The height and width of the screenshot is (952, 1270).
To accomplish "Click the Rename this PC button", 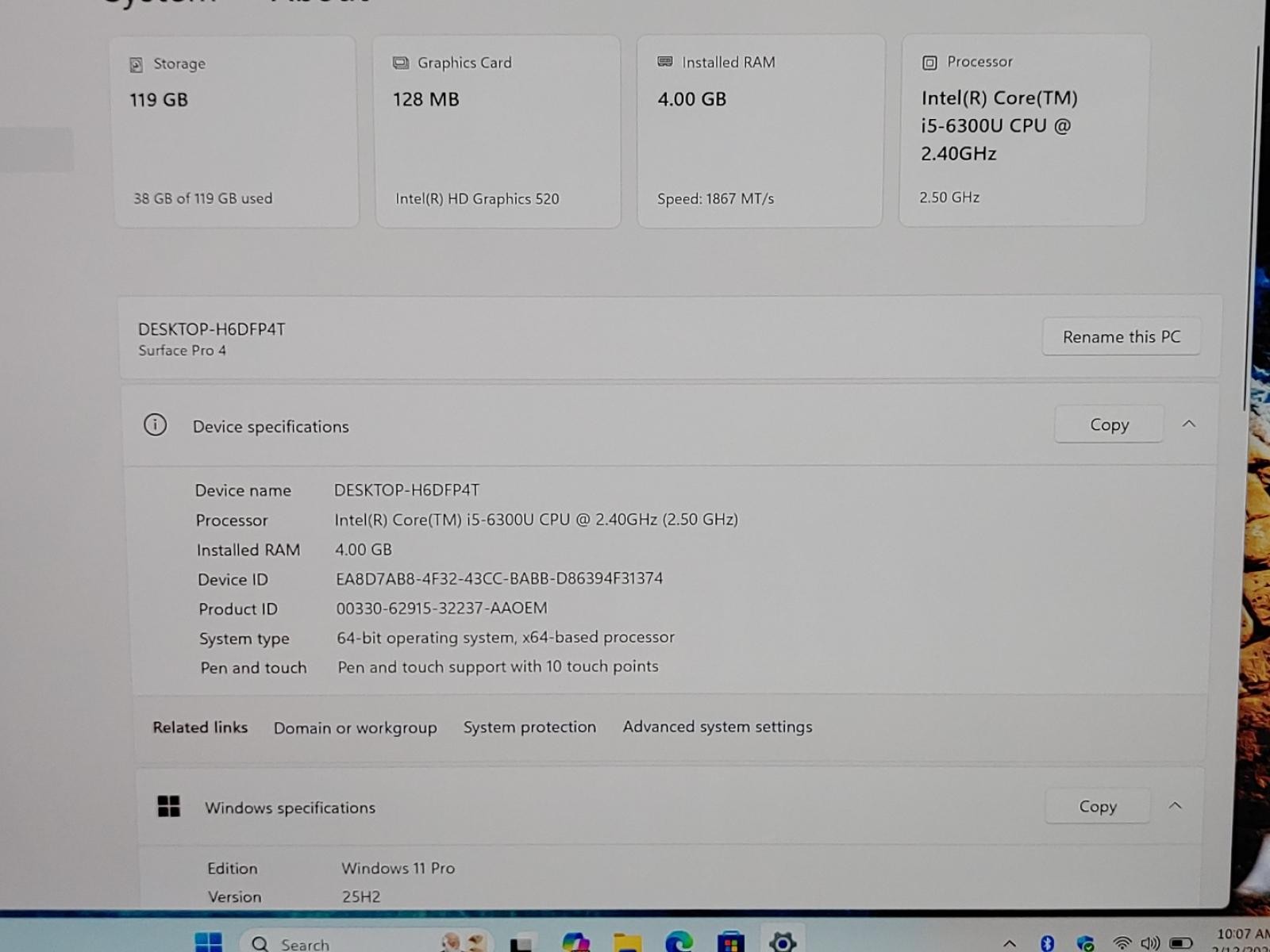I will point(1121,337).
